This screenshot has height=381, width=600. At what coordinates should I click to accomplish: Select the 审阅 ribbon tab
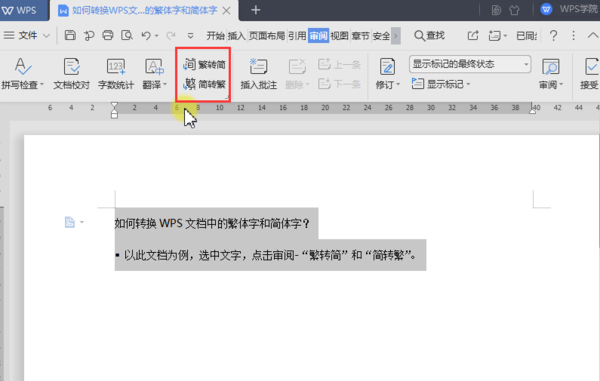point(318,36)
